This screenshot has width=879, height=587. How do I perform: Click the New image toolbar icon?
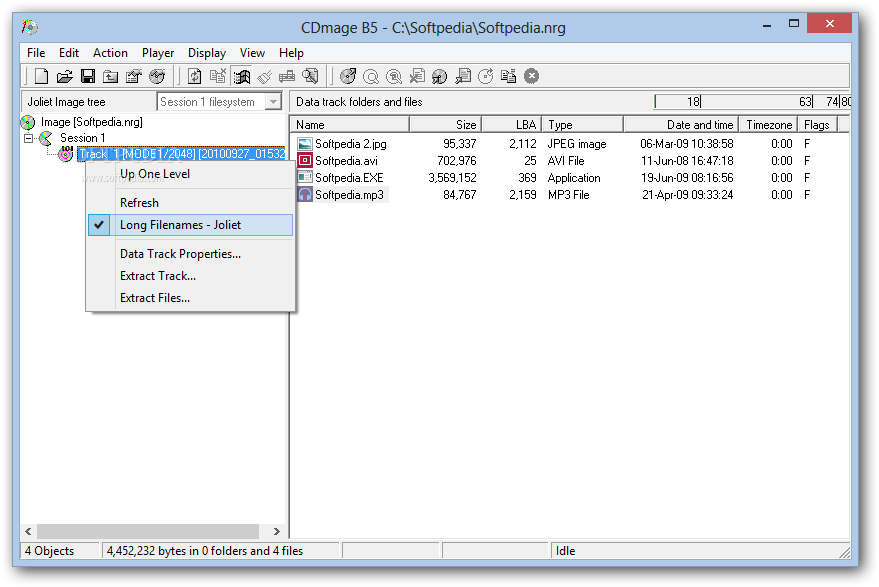(41, 76)
